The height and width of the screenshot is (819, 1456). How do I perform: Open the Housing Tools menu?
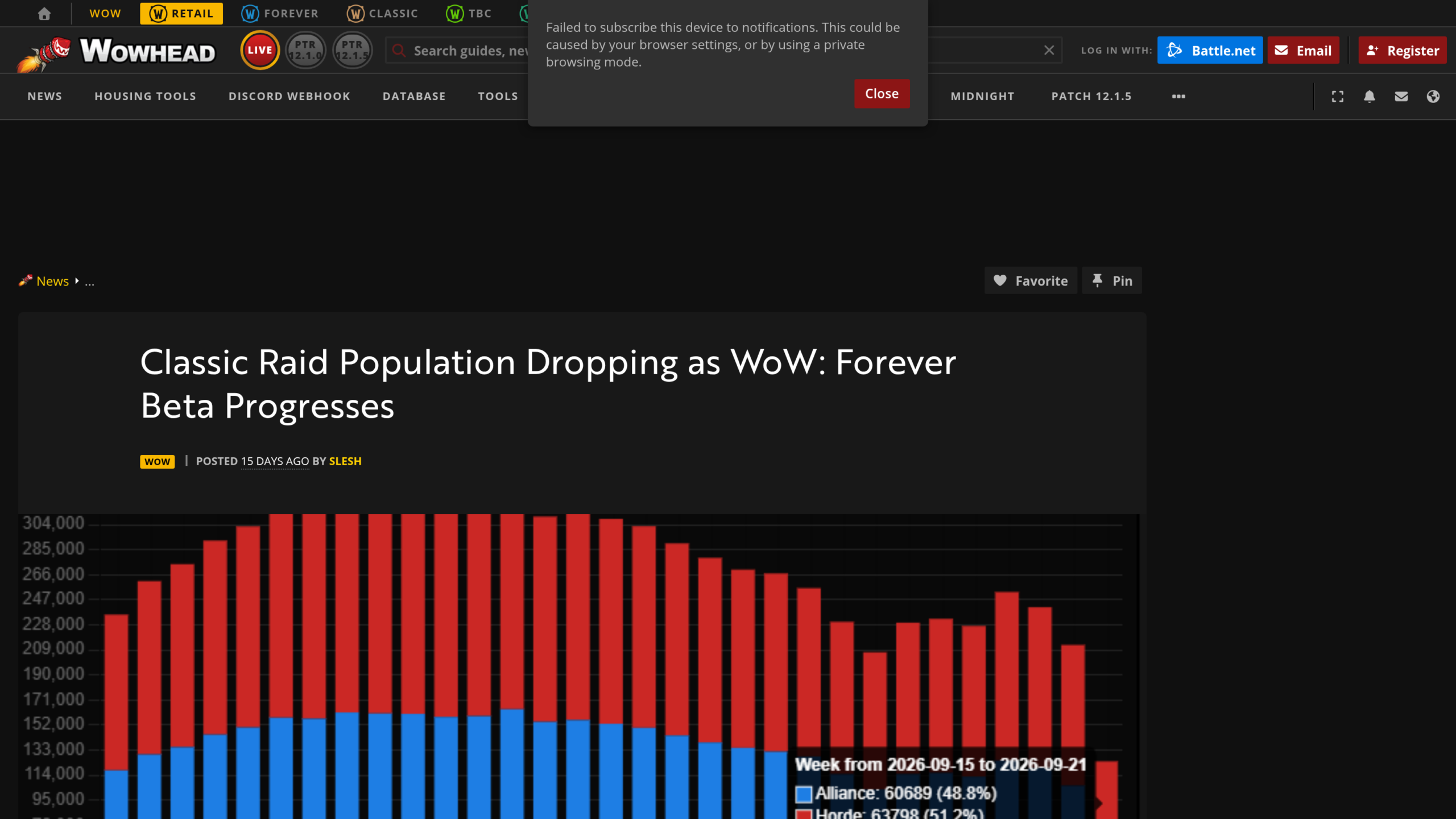(x=145, y=96)
